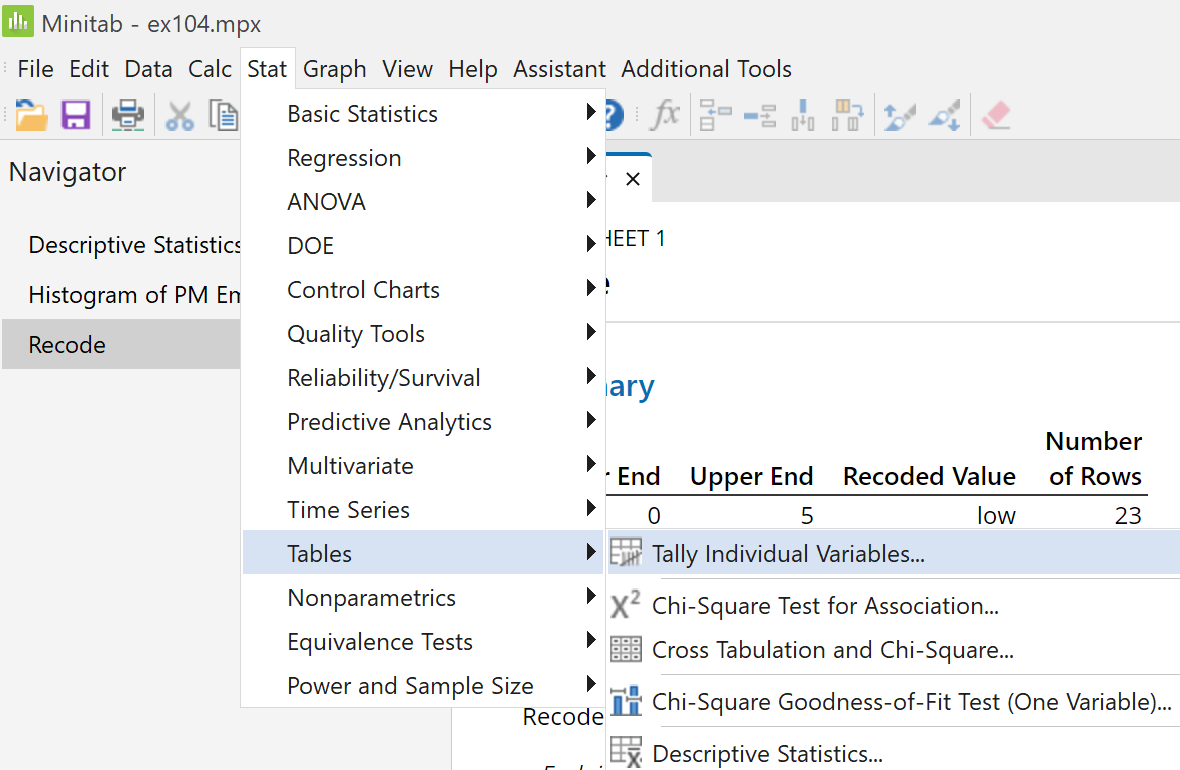Viewport: 1180px width, 770px height.
Task: Open the fx formula function icon
Action: (x=665, y=115)
